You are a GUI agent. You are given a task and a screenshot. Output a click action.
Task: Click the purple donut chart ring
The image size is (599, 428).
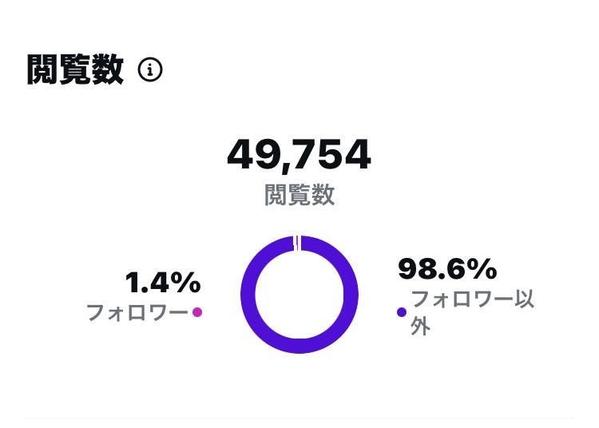tap(300, 295)
